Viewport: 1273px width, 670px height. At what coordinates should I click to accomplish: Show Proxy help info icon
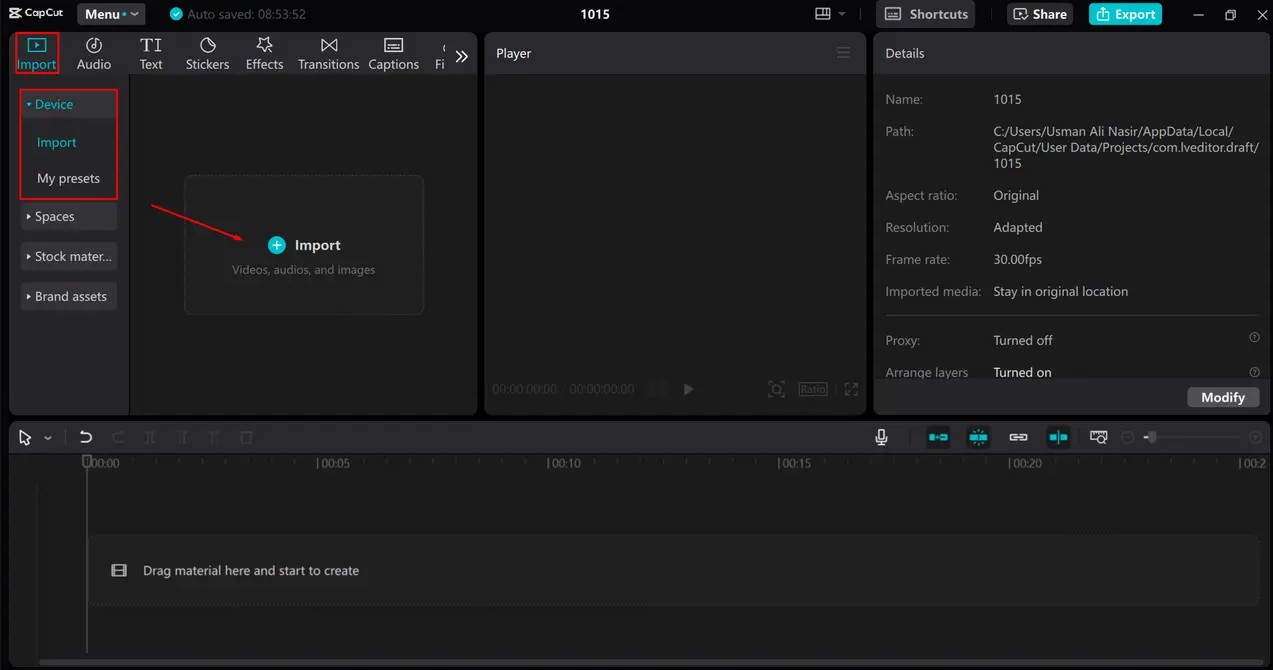point(1254,338)
